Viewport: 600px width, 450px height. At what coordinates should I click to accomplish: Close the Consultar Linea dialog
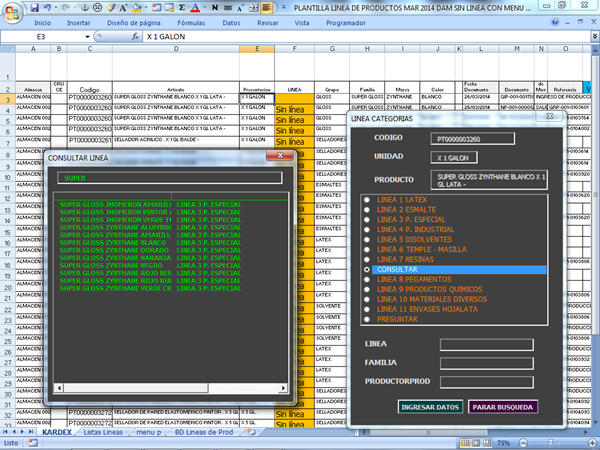pos(281,156)
